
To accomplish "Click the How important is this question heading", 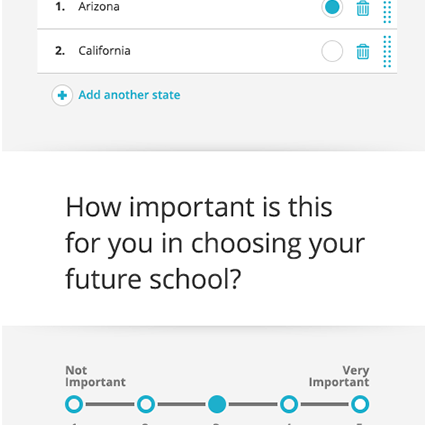I will tap(215, 243).
